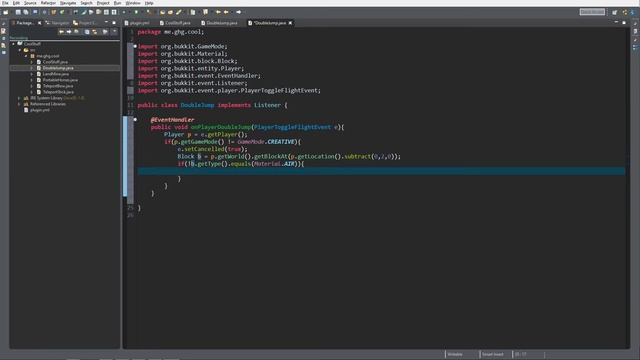Expand LandMine.java in the tree
Image resolution: width=640 pixels, height=360 pixels.
[x=31, y=74]
